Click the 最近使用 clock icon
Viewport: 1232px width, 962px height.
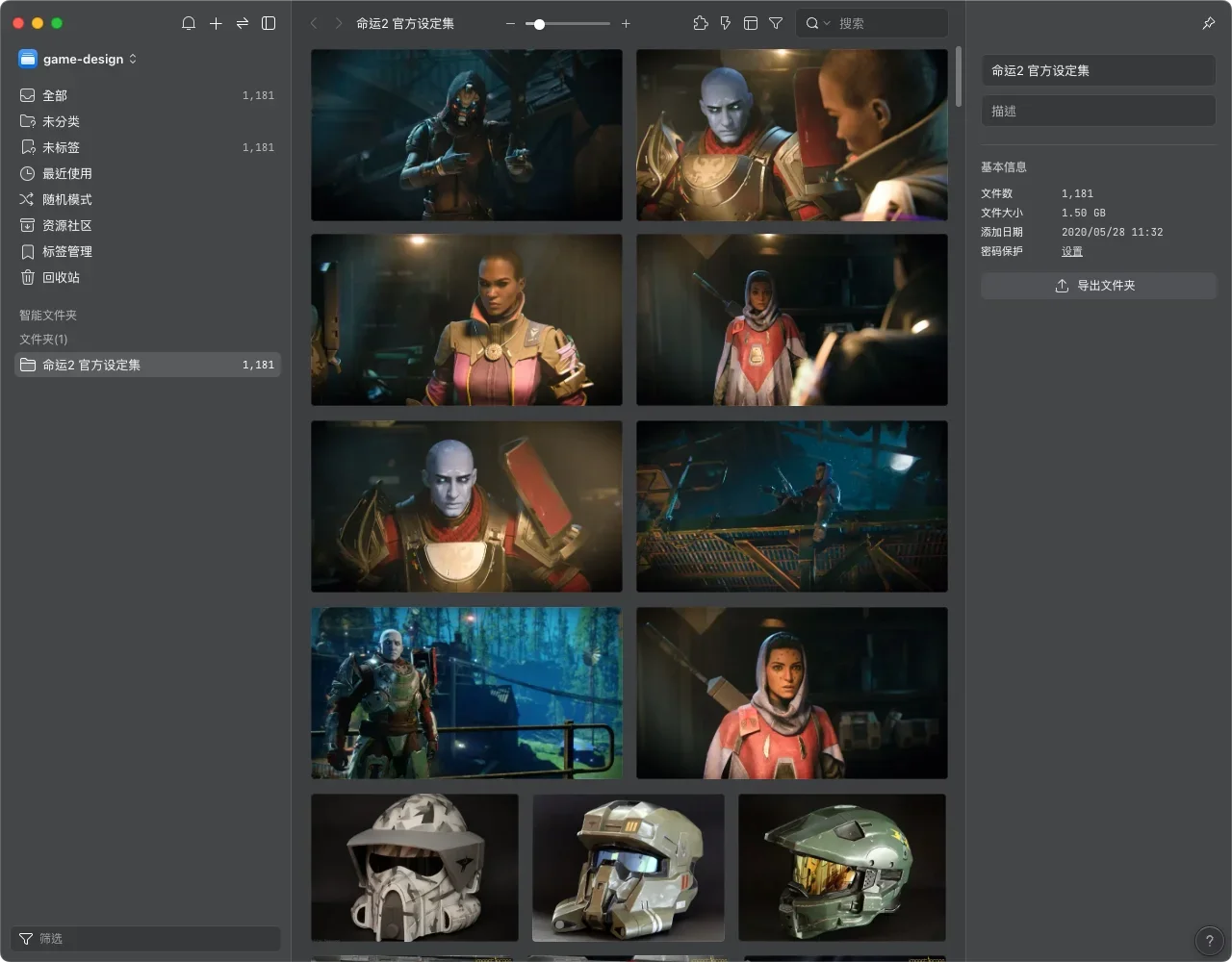27,173
